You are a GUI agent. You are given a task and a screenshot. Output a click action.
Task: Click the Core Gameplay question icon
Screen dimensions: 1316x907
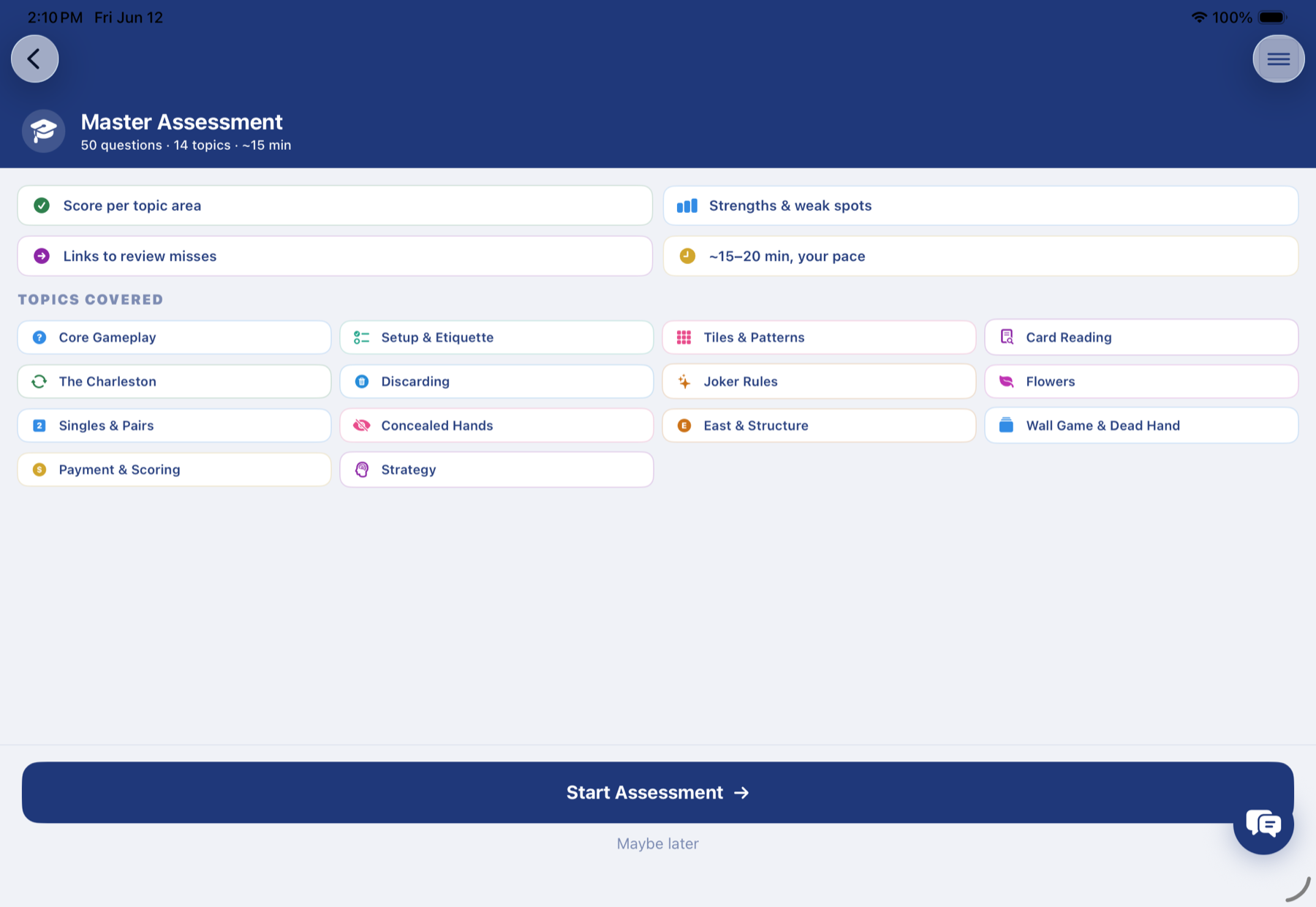(39, 337)
